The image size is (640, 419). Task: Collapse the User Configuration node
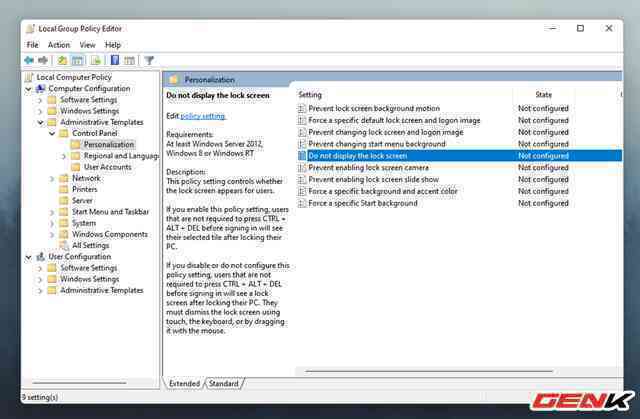click(x=28, y=257)
